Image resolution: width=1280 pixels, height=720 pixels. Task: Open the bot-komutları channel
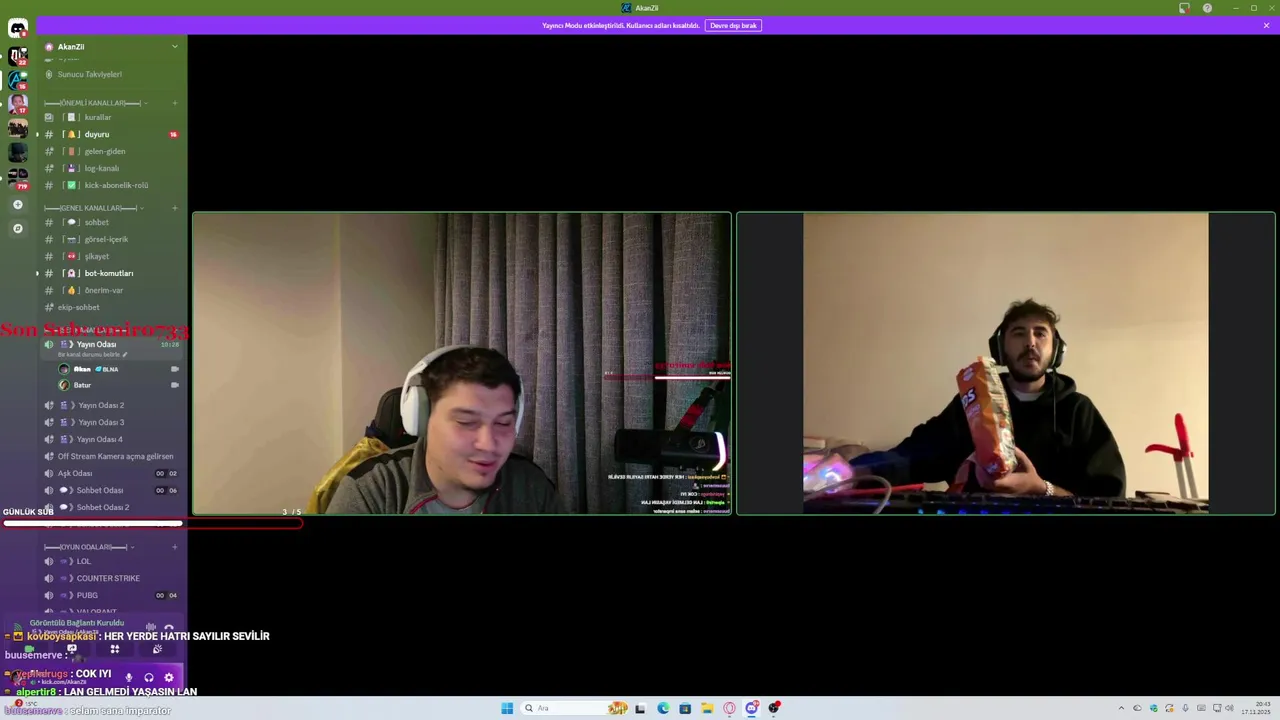(x=111, y=273)
